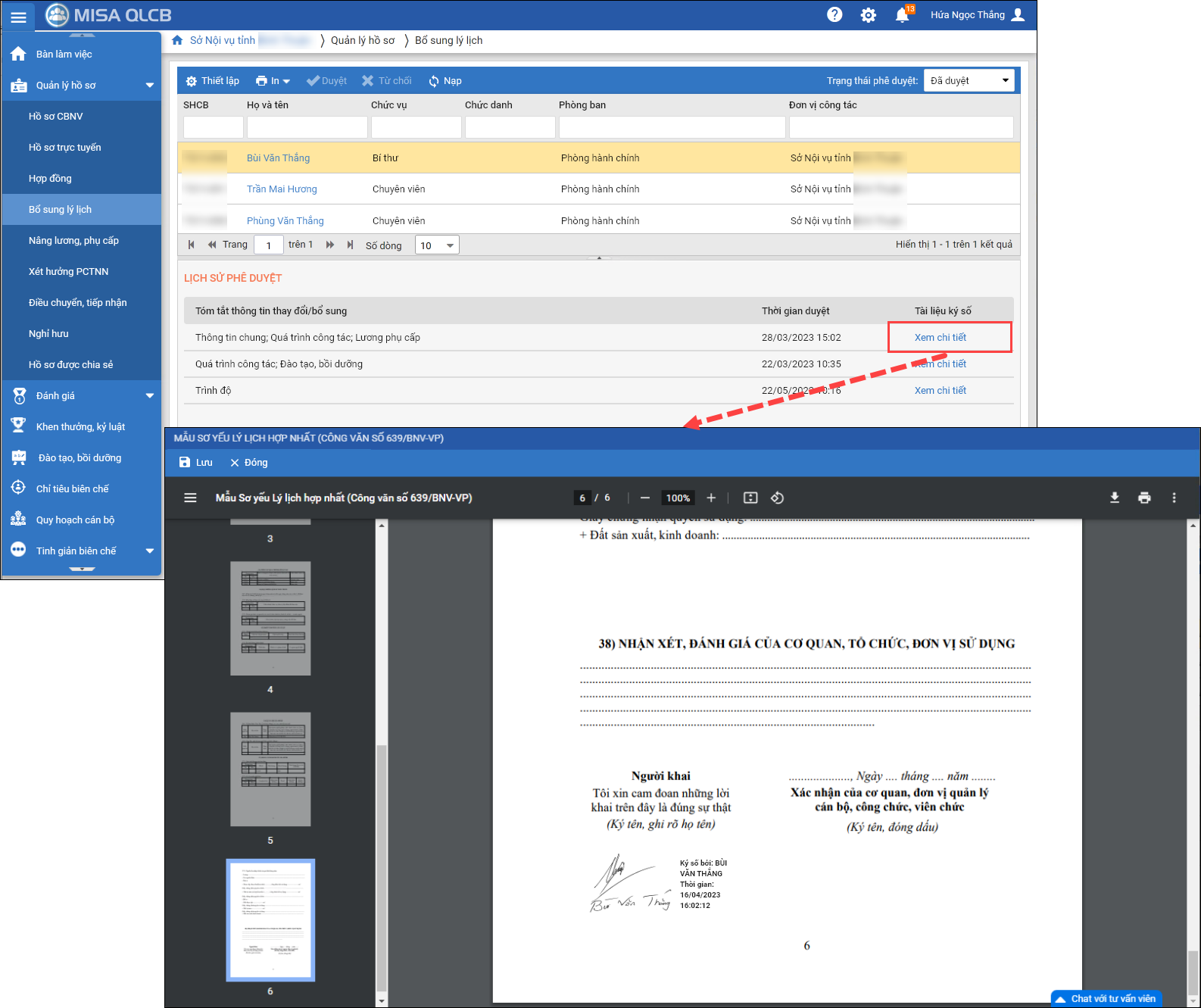Click the Họ và tên filter field
The image size is (1201, 1008).
307,127
